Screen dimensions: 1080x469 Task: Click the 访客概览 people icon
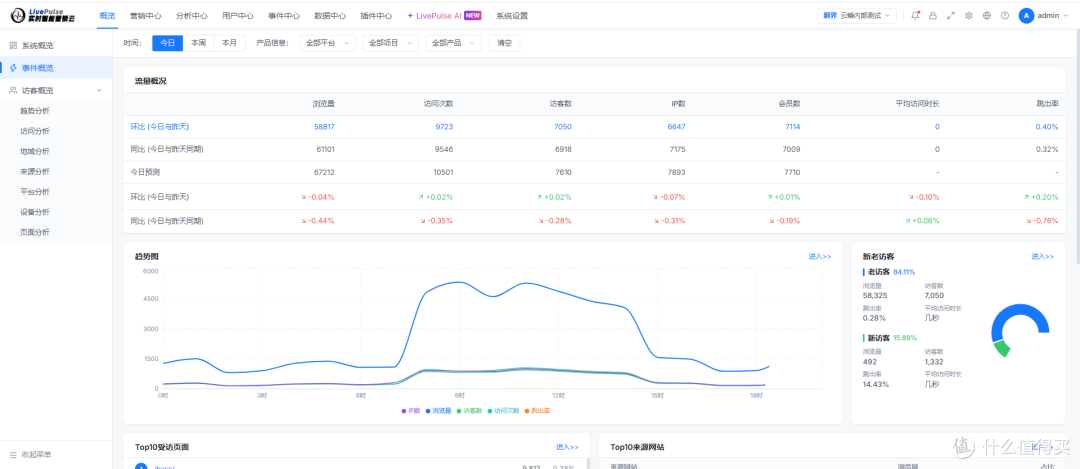coord(13,90)
